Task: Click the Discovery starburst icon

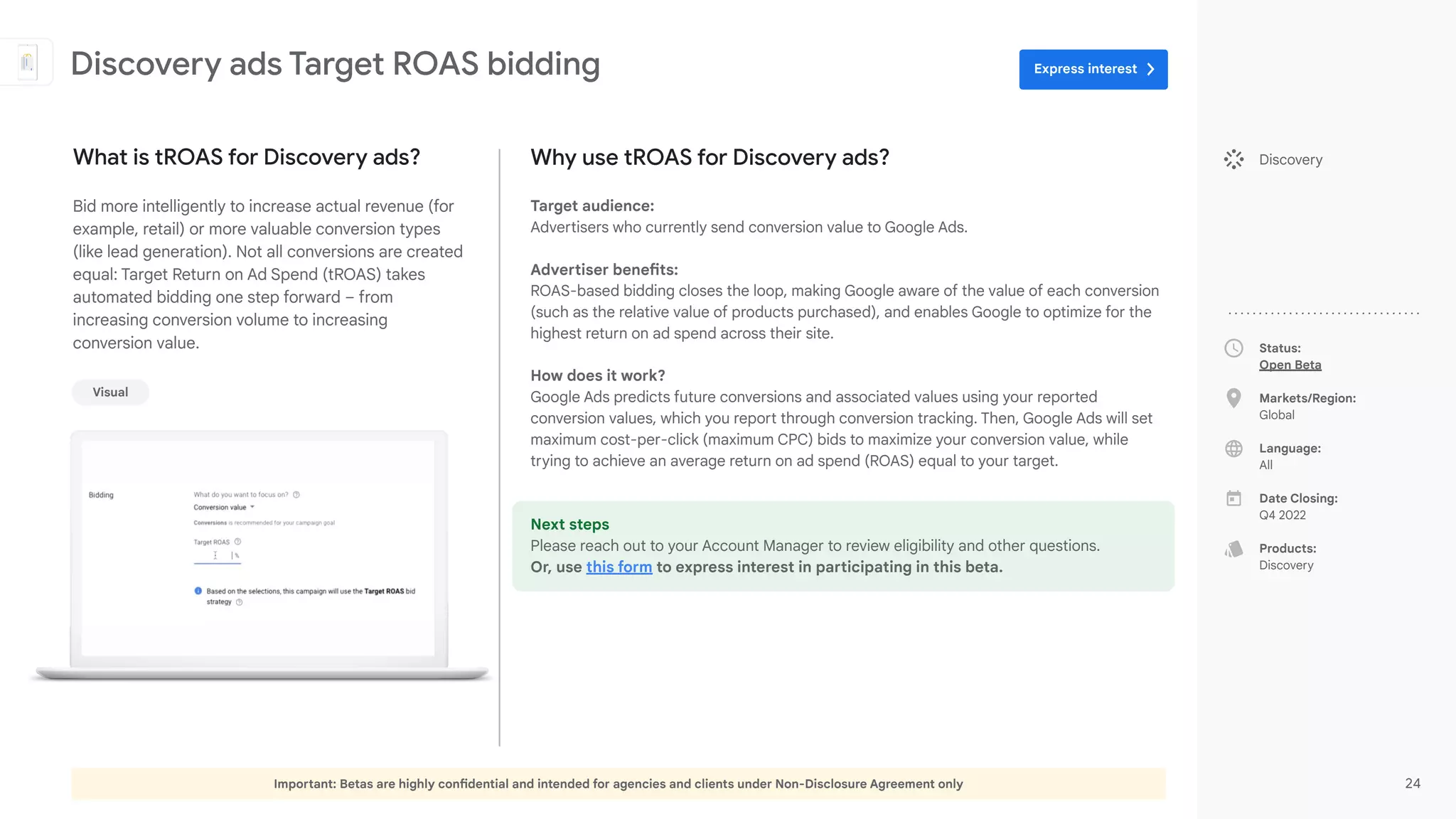Action: 1233,159
